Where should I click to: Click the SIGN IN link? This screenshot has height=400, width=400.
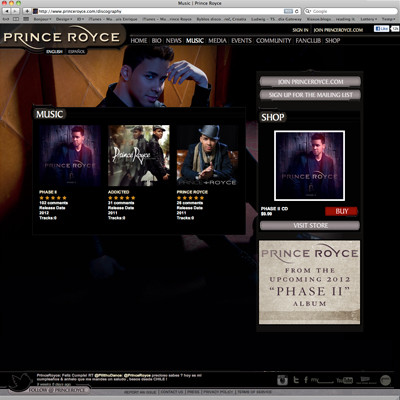click(x=300, y=30)
